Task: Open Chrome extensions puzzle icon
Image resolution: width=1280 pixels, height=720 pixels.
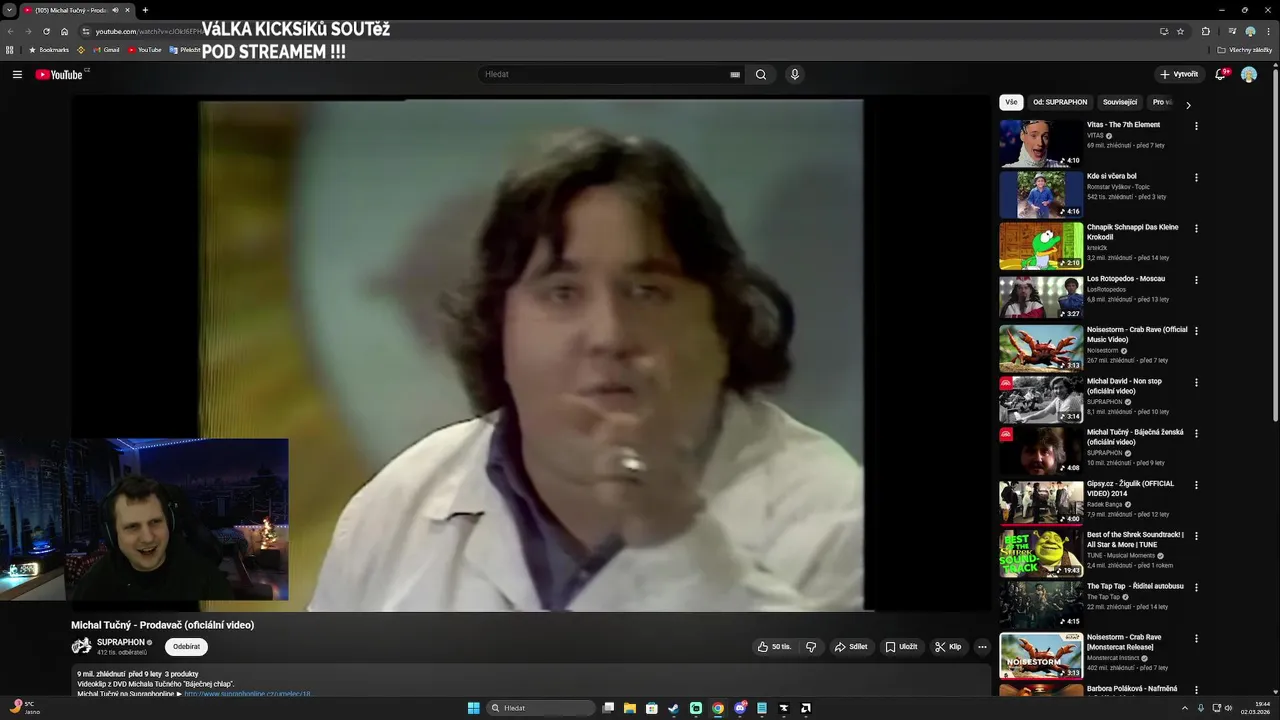Action: [x=1206, y=31]
